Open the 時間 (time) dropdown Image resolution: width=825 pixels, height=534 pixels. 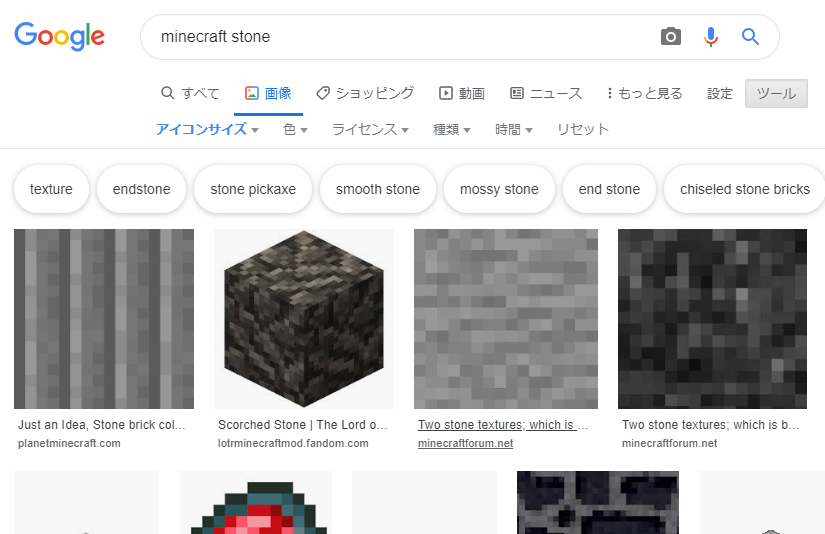514,129
